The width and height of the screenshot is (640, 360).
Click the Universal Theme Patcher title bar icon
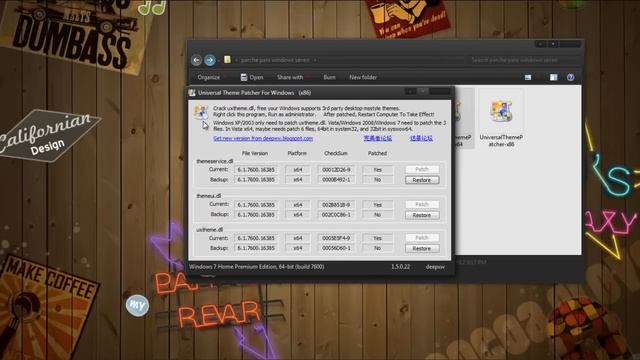tap(192, 93)
